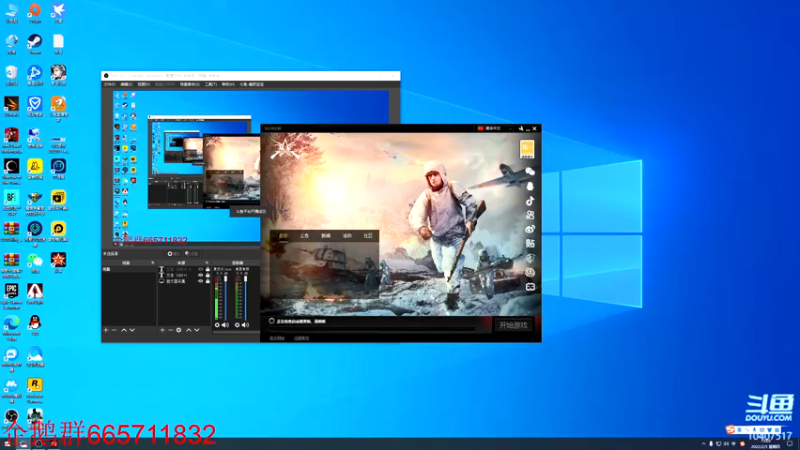This screenshot has height=450, width=800.
Task: Switch to the fifth launcher news tab
Action: [368, 236]
